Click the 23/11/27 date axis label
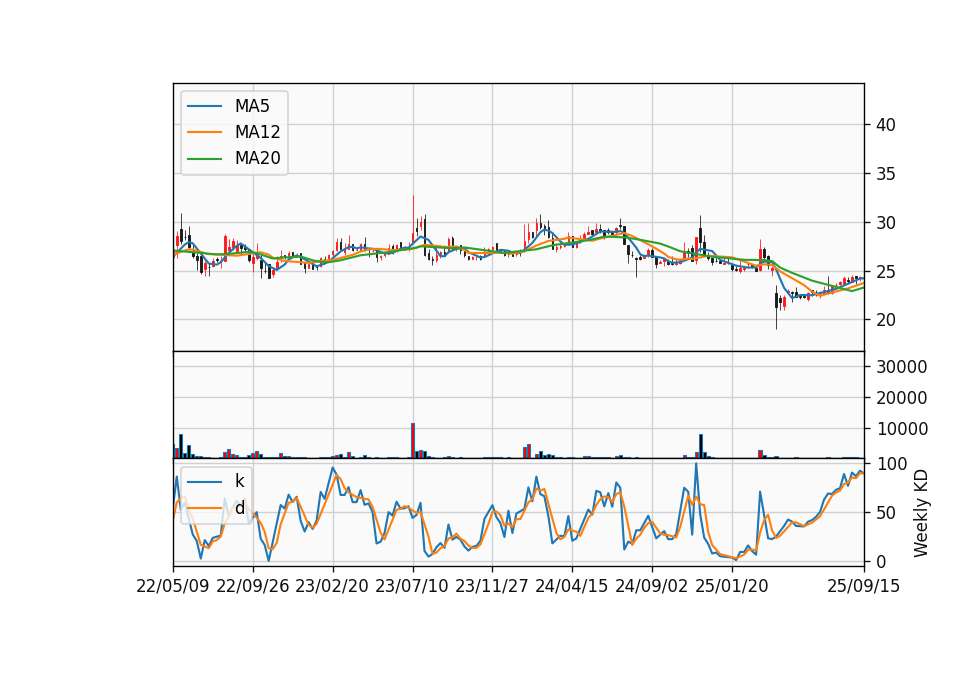The image size is (960, 690). 492,586
